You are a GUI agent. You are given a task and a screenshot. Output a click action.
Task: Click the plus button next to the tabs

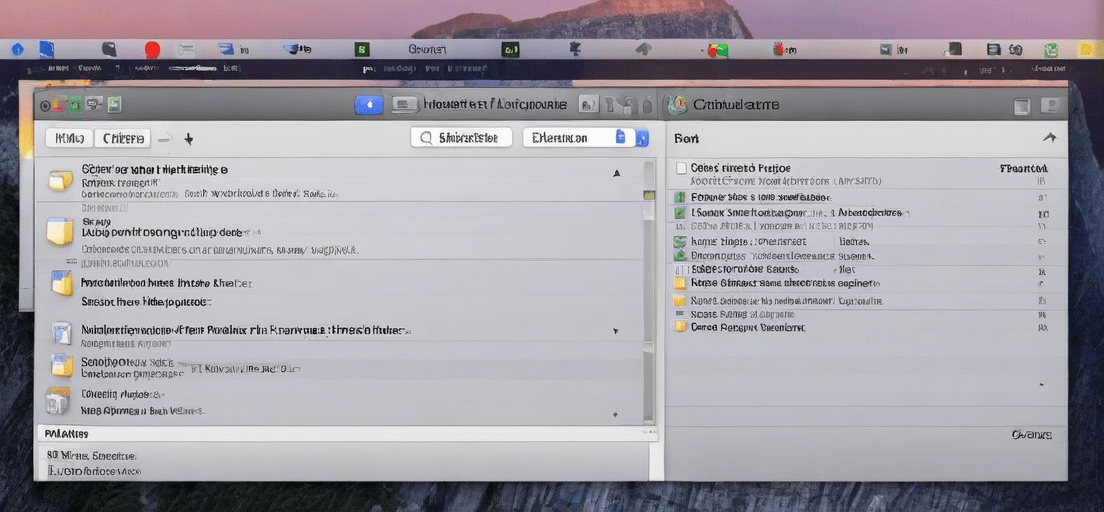click(189, 139)
